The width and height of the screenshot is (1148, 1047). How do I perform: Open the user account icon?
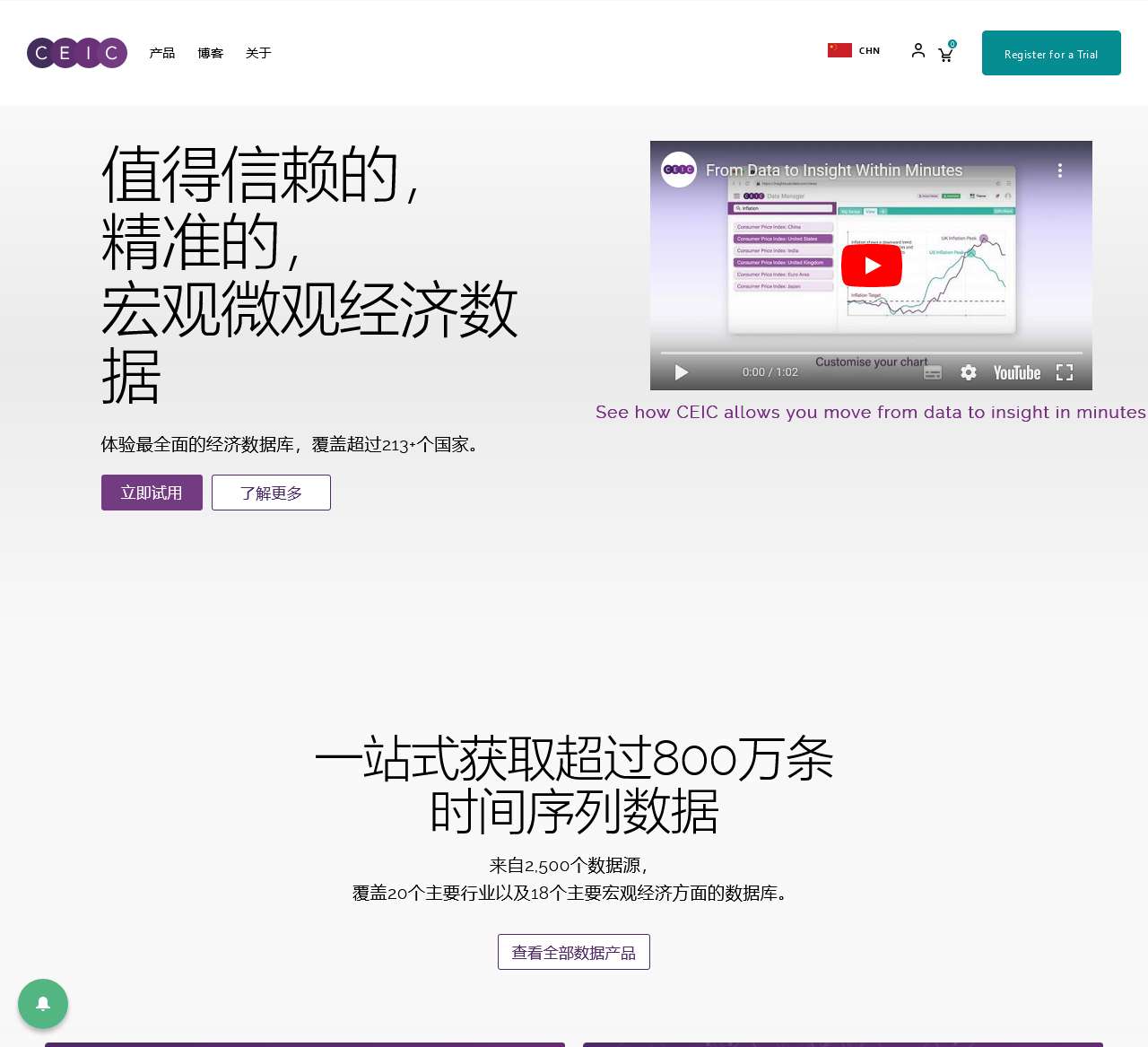(918, 52)
